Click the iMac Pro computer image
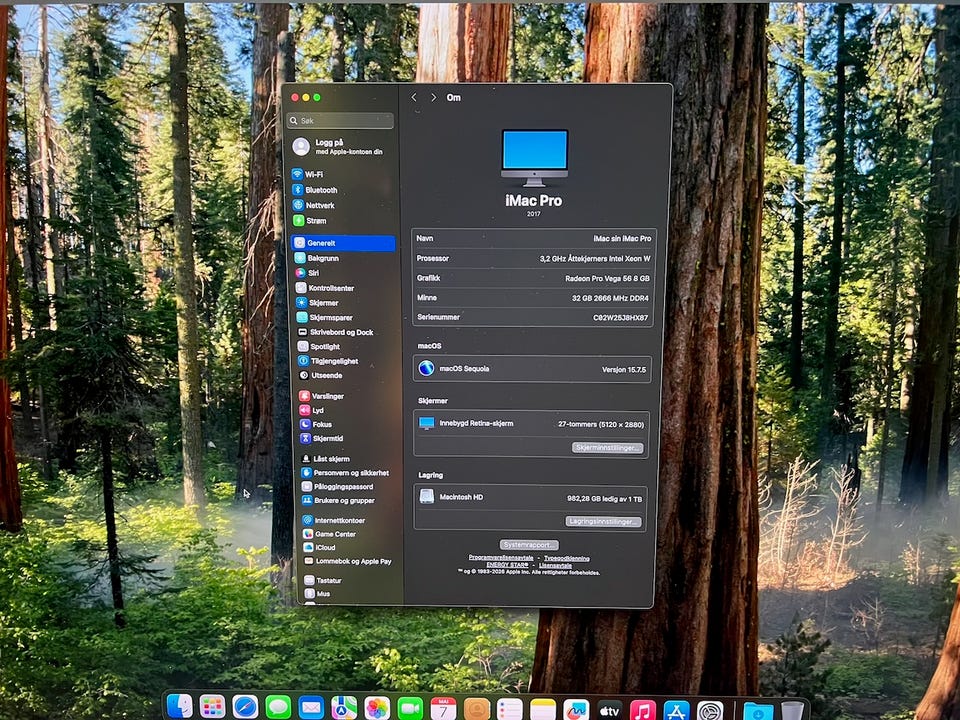 pyautogui.click(x=534, y=158)
